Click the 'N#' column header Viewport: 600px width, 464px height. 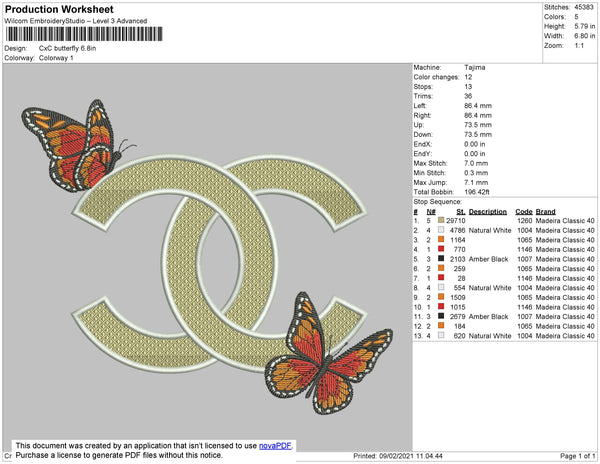point(431,212)
